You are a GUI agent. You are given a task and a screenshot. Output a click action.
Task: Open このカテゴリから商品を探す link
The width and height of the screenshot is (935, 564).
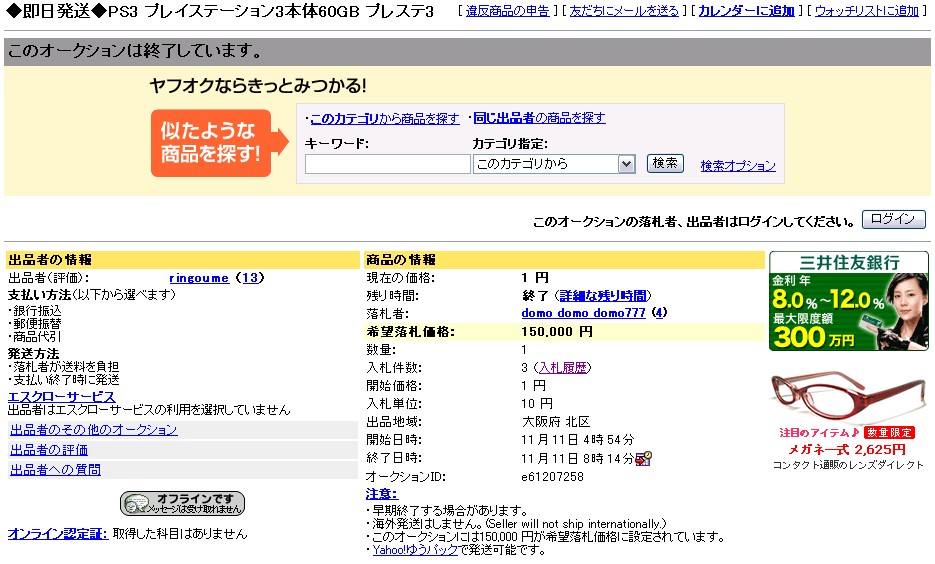[385, 119]
